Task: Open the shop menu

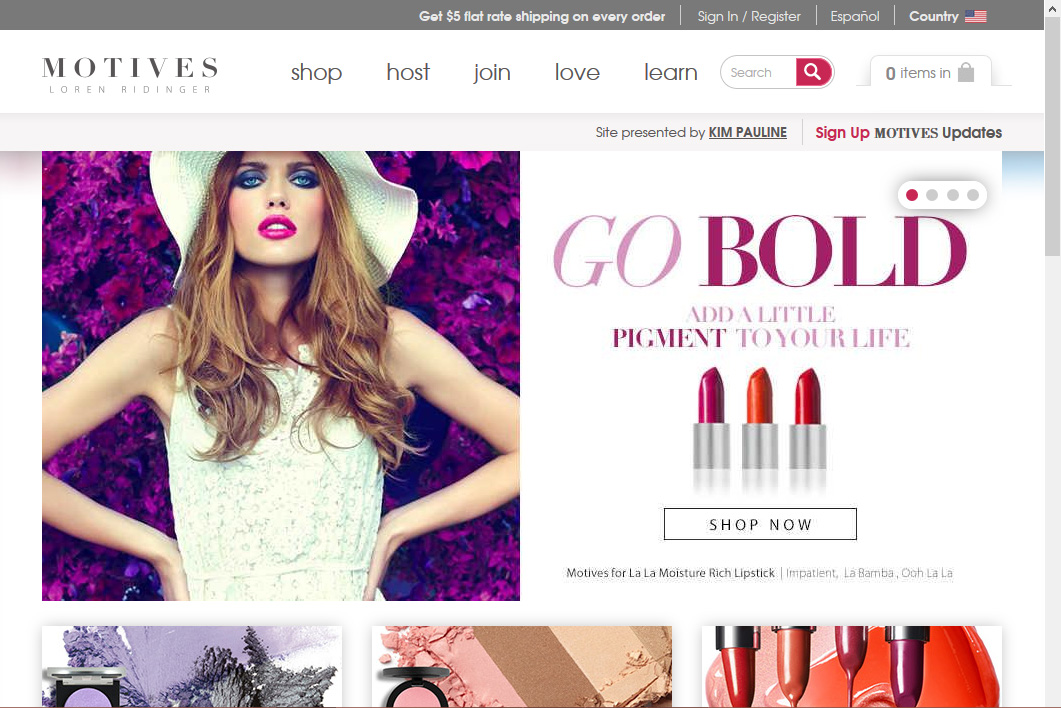Action: [x=317, y=72]
